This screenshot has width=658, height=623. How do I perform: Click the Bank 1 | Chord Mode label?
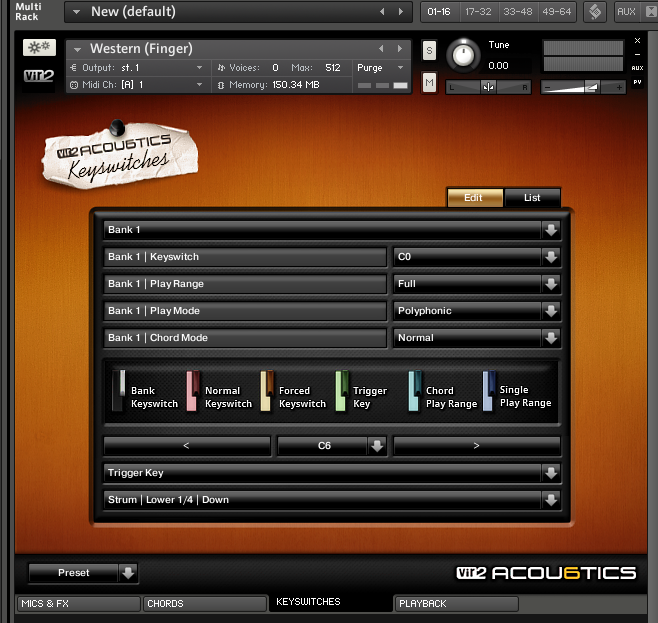tap(245, 338)
